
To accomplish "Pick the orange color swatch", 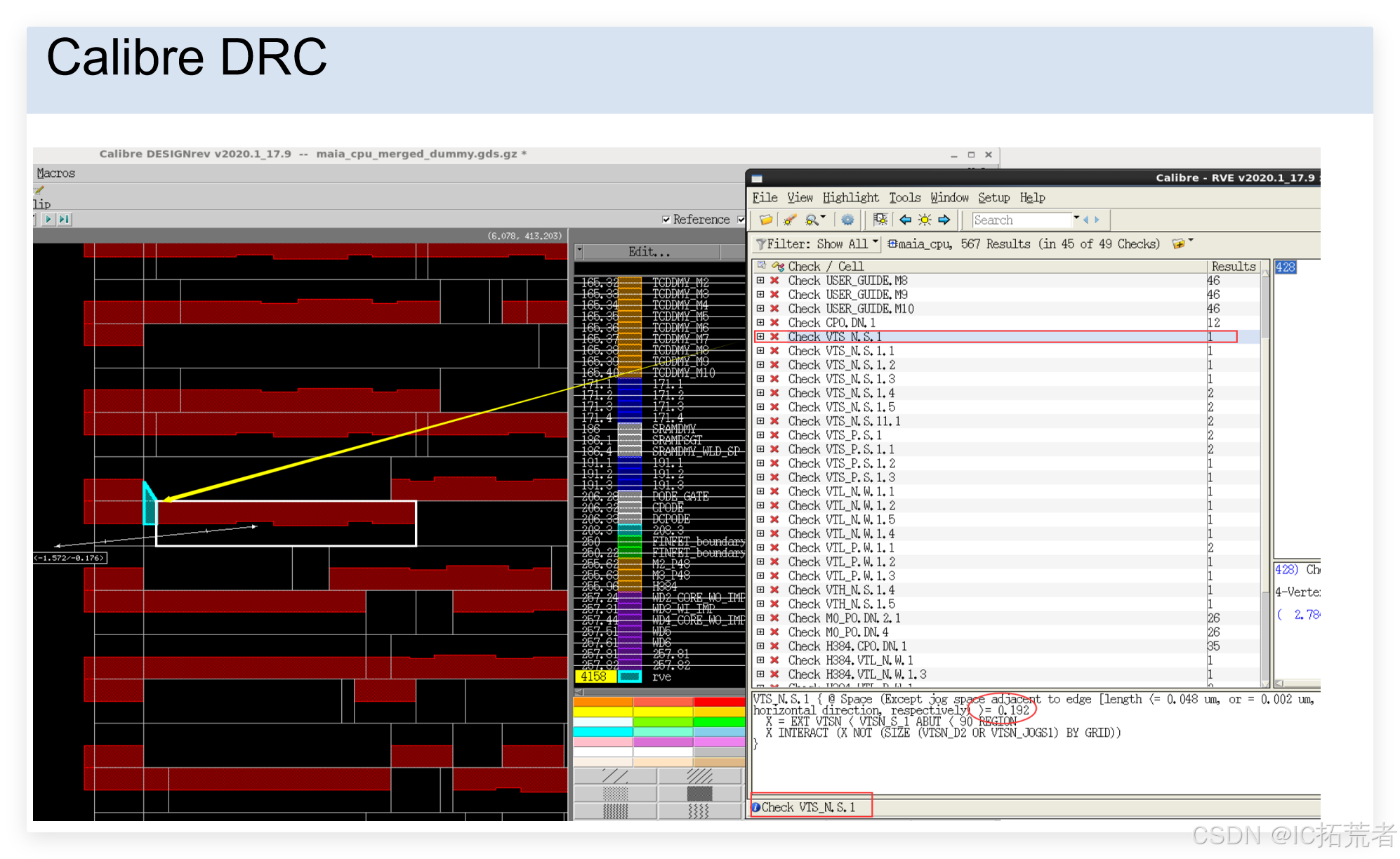I will 603,702.
